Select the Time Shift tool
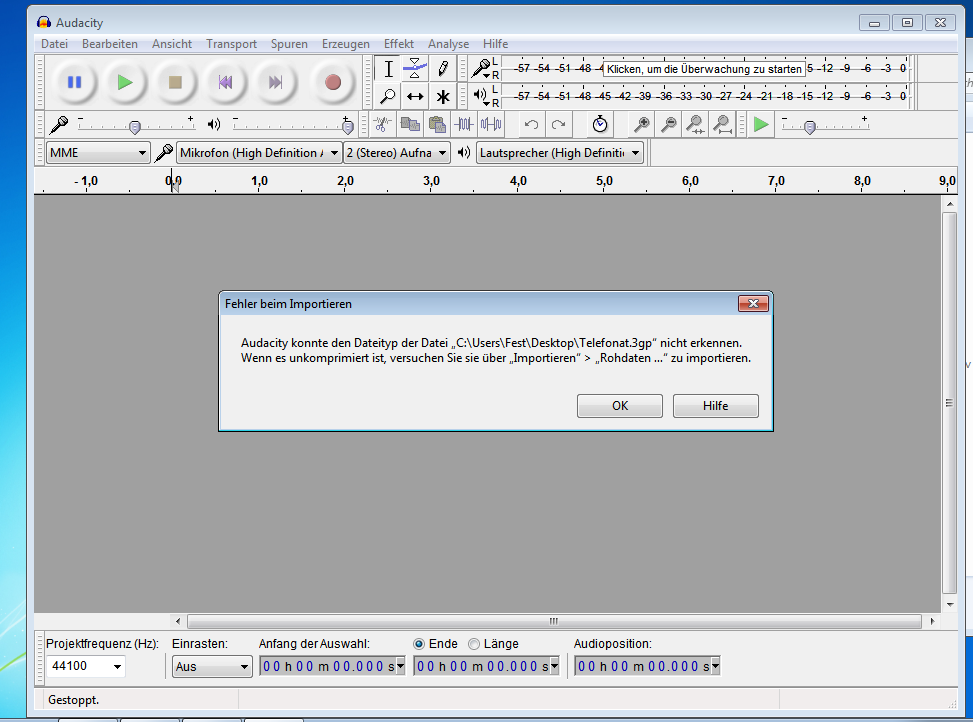This screenshot has width=973, height=722. tap(415, 96)
